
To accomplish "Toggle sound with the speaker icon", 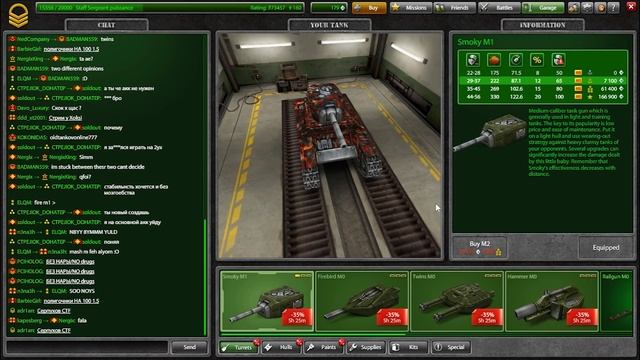I will 600,8.
